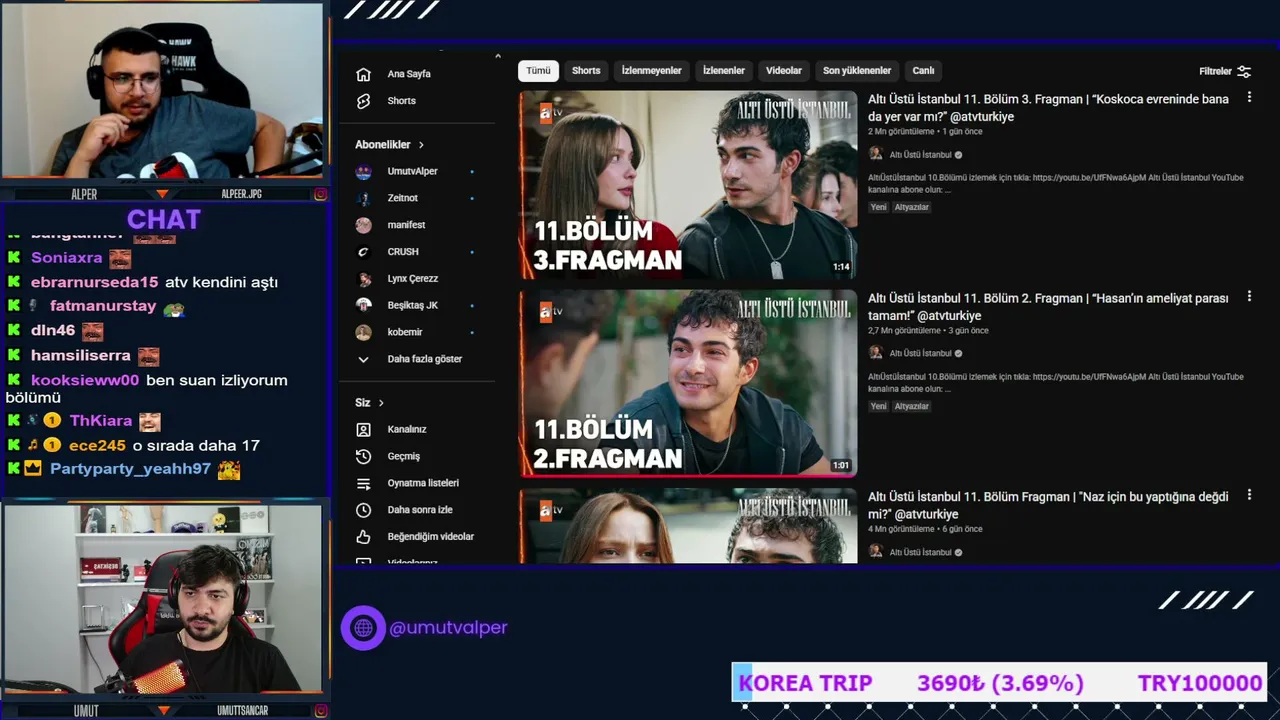Open the Beğendiğim videolar thumbs-up icon
The height and width of the screenshot is (720, 1280).
pos(364,537)
